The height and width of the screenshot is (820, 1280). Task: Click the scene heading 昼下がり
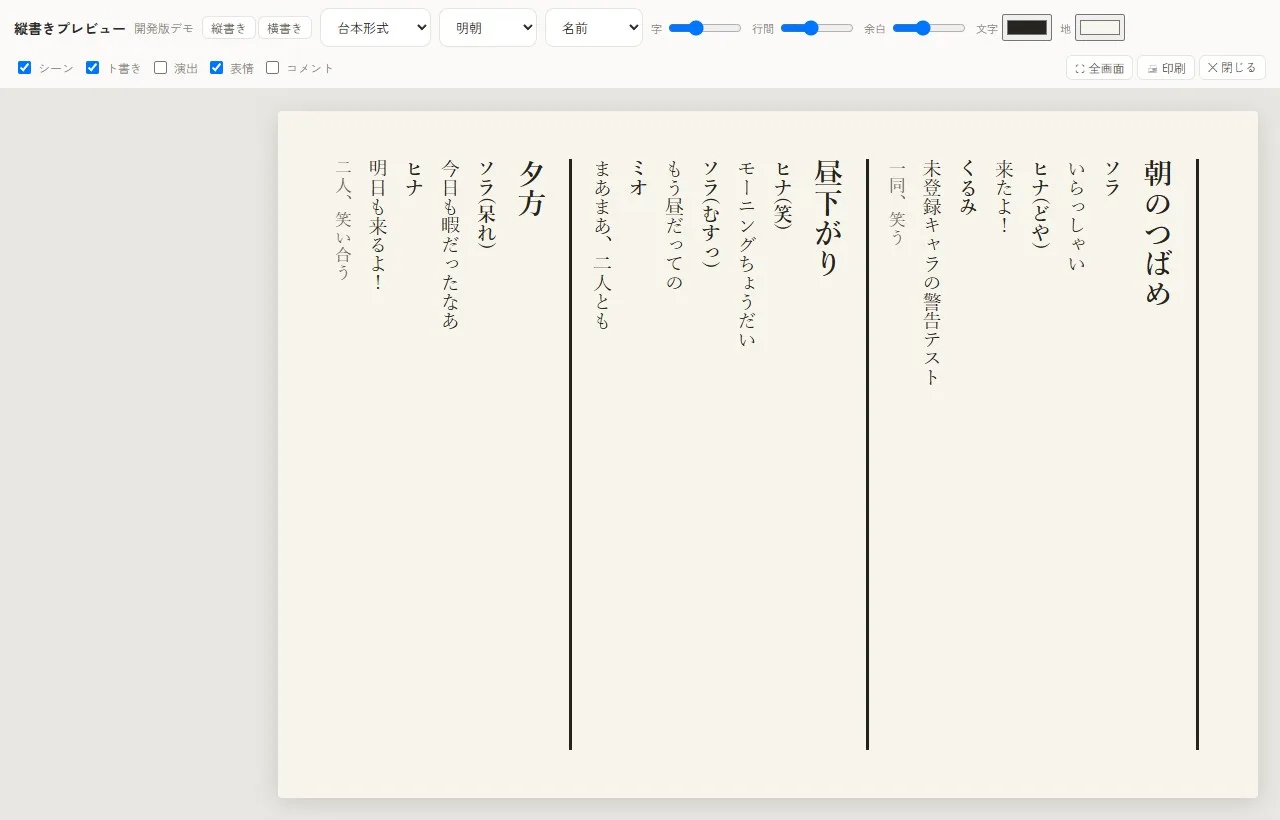tap(828, 218)
